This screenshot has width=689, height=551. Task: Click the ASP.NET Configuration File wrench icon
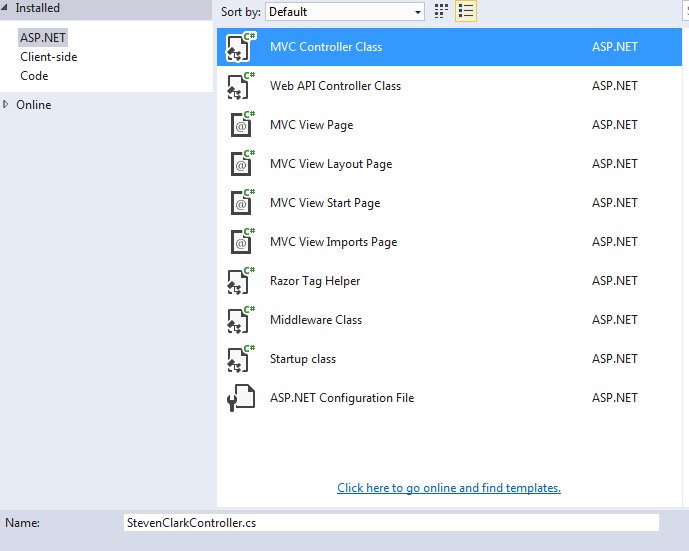click(x=241, y=398)
